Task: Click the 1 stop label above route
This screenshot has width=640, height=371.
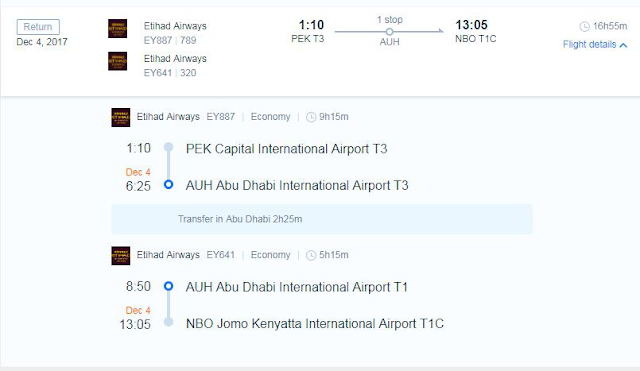Action: click(x=390, y=20)
